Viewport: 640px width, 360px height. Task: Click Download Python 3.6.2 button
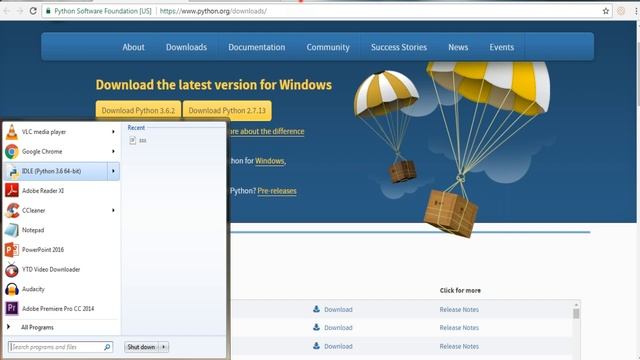pos(138,111)
